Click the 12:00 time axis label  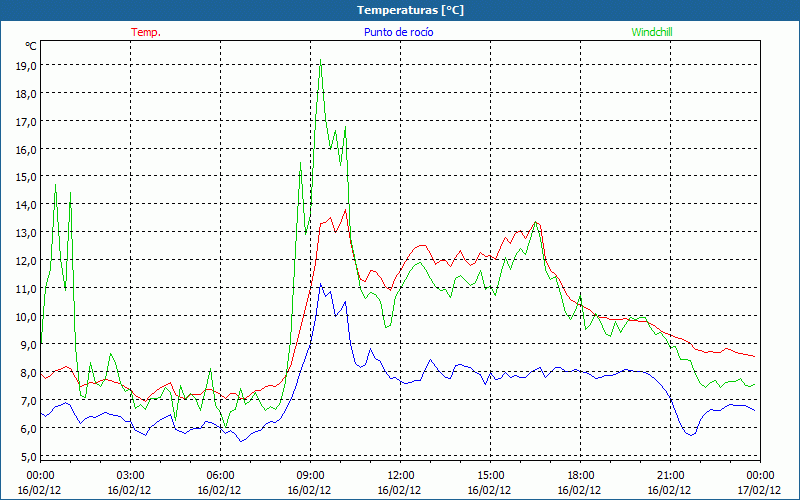(401, 476)
